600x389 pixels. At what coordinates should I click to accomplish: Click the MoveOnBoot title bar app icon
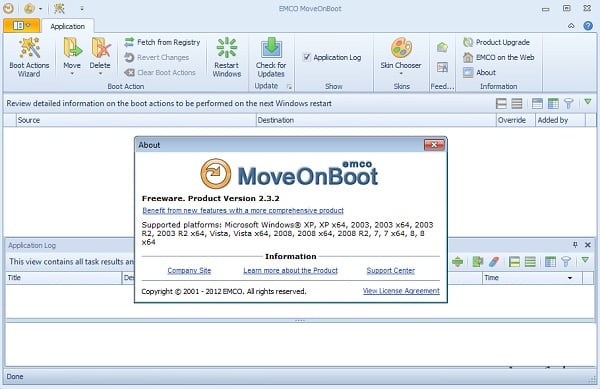tap(8, 8)
